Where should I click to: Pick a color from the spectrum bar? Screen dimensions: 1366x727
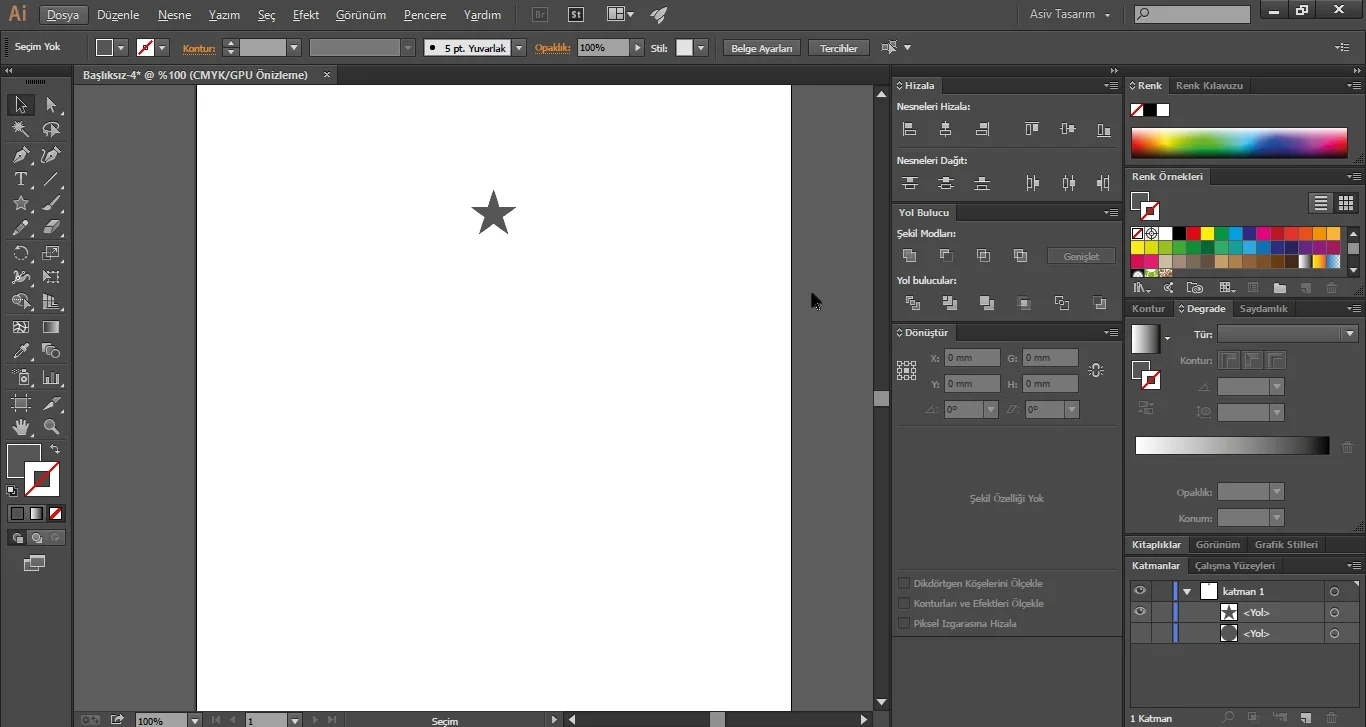[1239, 143]
